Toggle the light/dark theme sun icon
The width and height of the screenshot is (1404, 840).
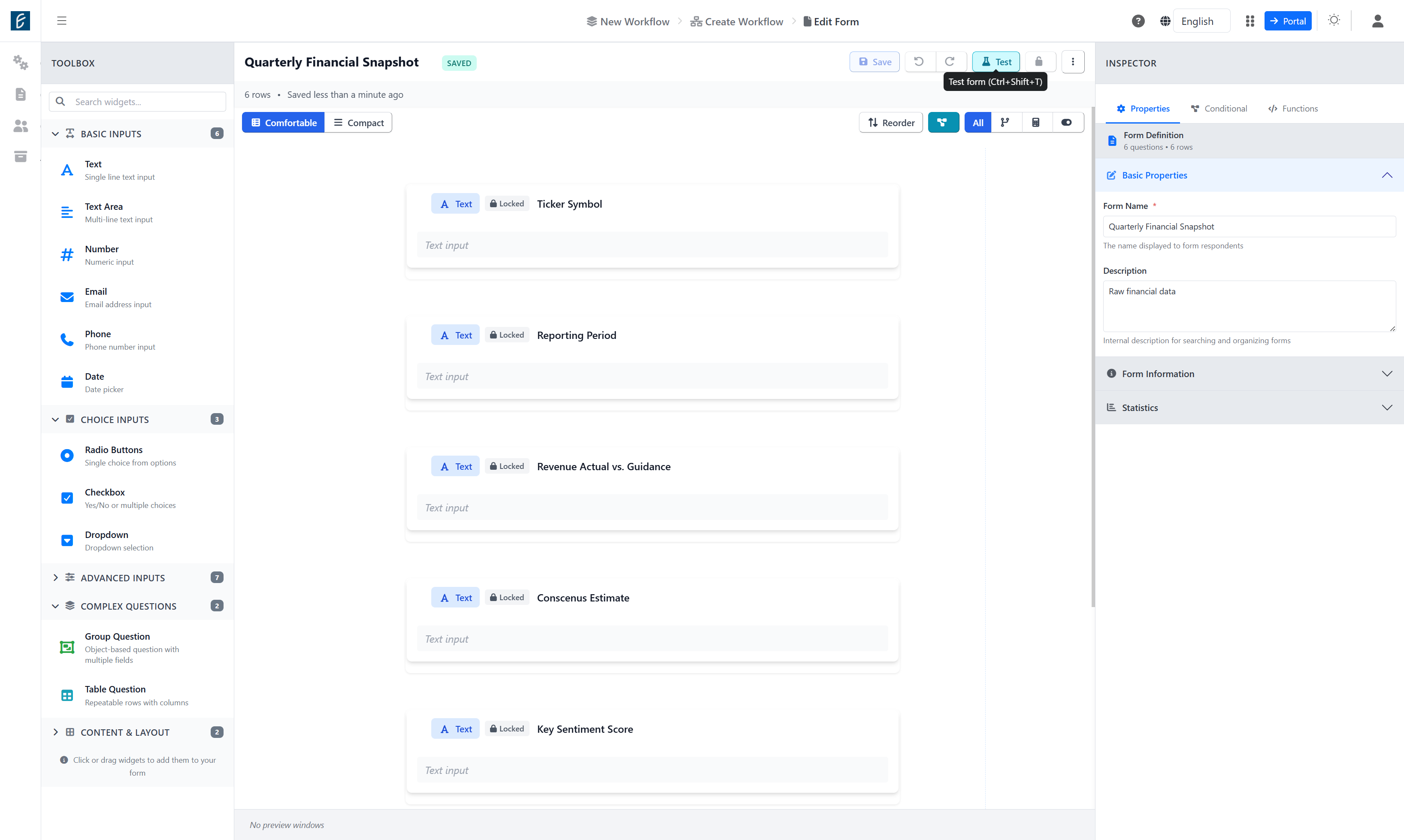1334,20
